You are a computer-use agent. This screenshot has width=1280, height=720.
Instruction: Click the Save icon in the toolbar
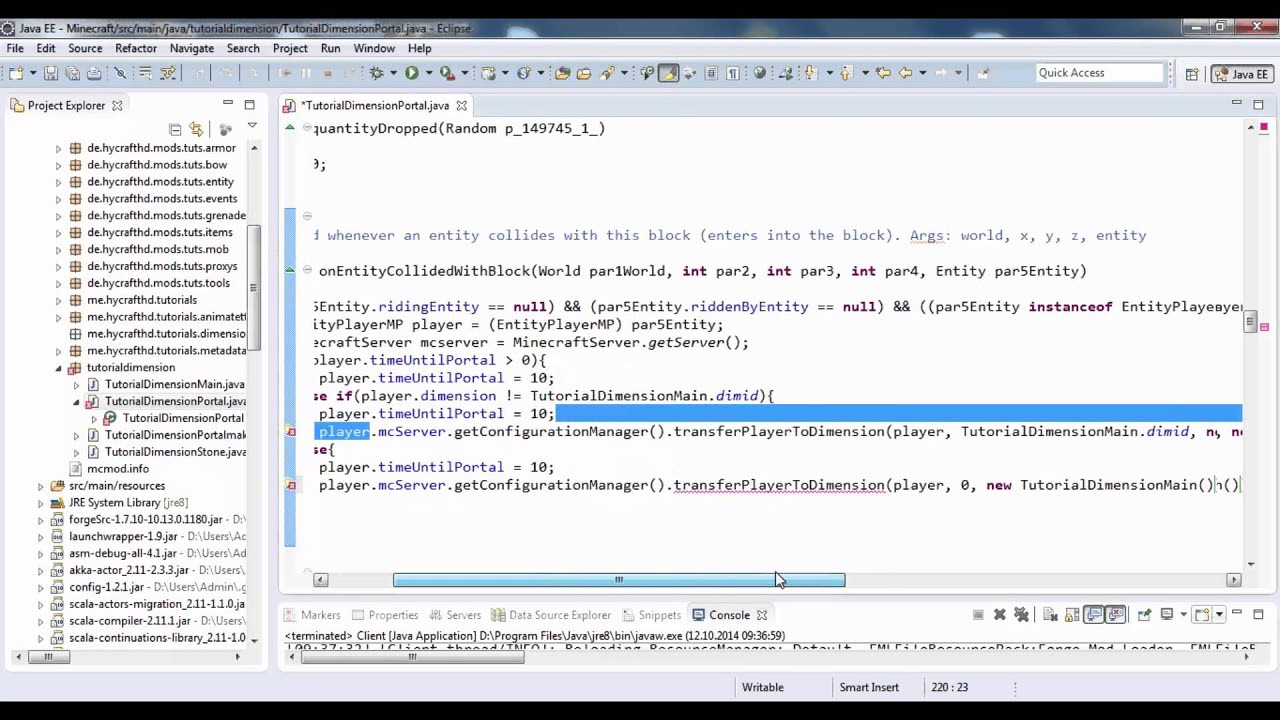point(50,73)
